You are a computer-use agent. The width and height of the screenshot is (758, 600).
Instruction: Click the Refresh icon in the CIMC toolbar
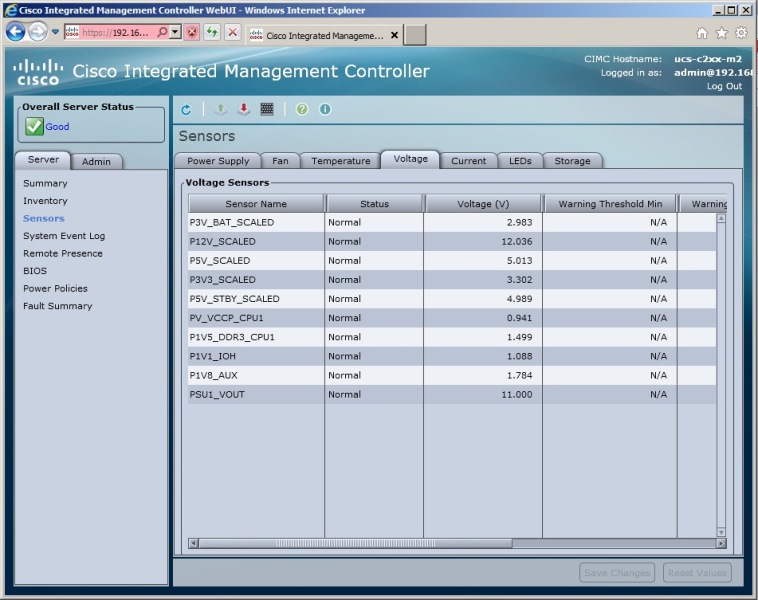(x=186, y=109)
